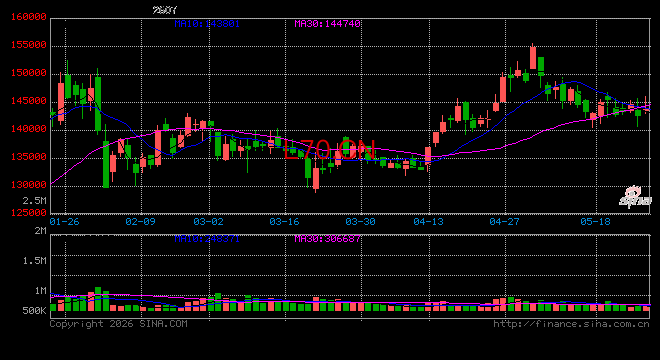Screen dimensions: 660x360
Task: Click the 04-27 date label
Action: (504, 221)
